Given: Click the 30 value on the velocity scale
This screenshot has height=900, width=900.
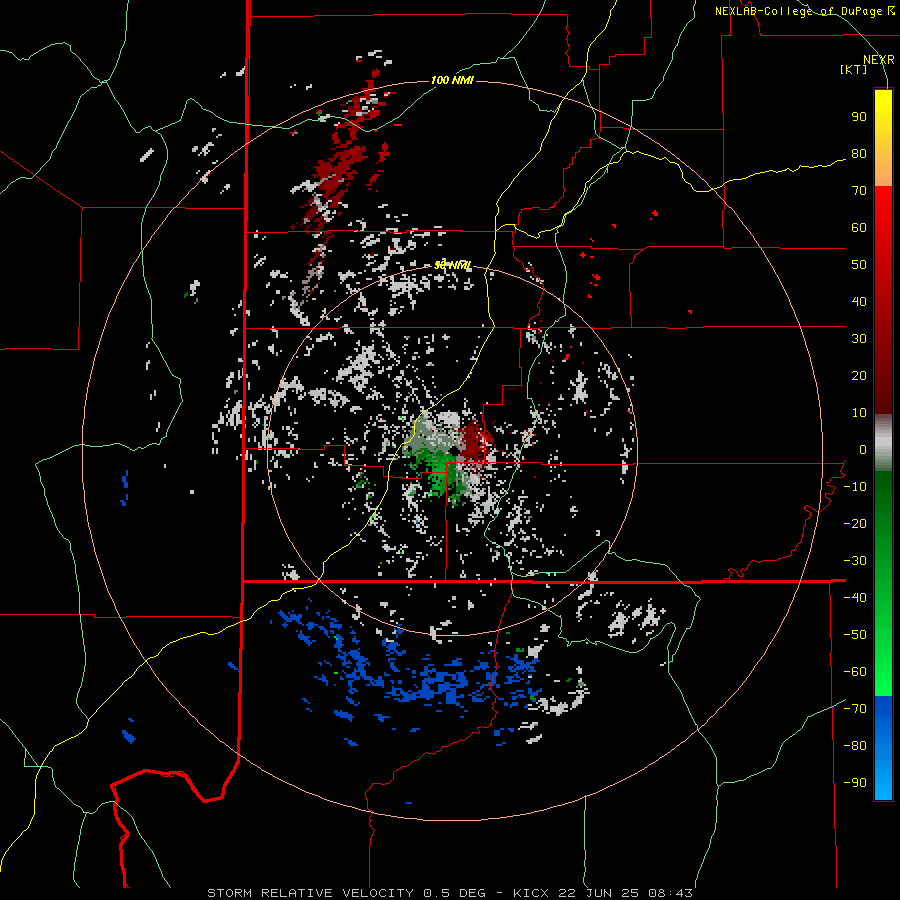Looking at the screenshot, I should pyautogui.click(x=859, y=339).
